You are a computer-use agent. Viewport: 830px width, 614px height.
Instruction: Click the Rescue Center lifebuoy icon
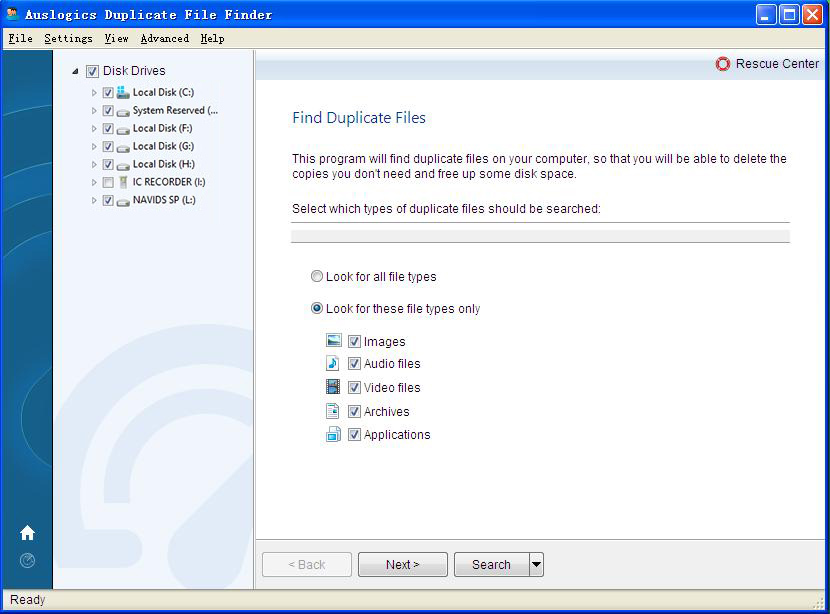[x=723, y=64]
